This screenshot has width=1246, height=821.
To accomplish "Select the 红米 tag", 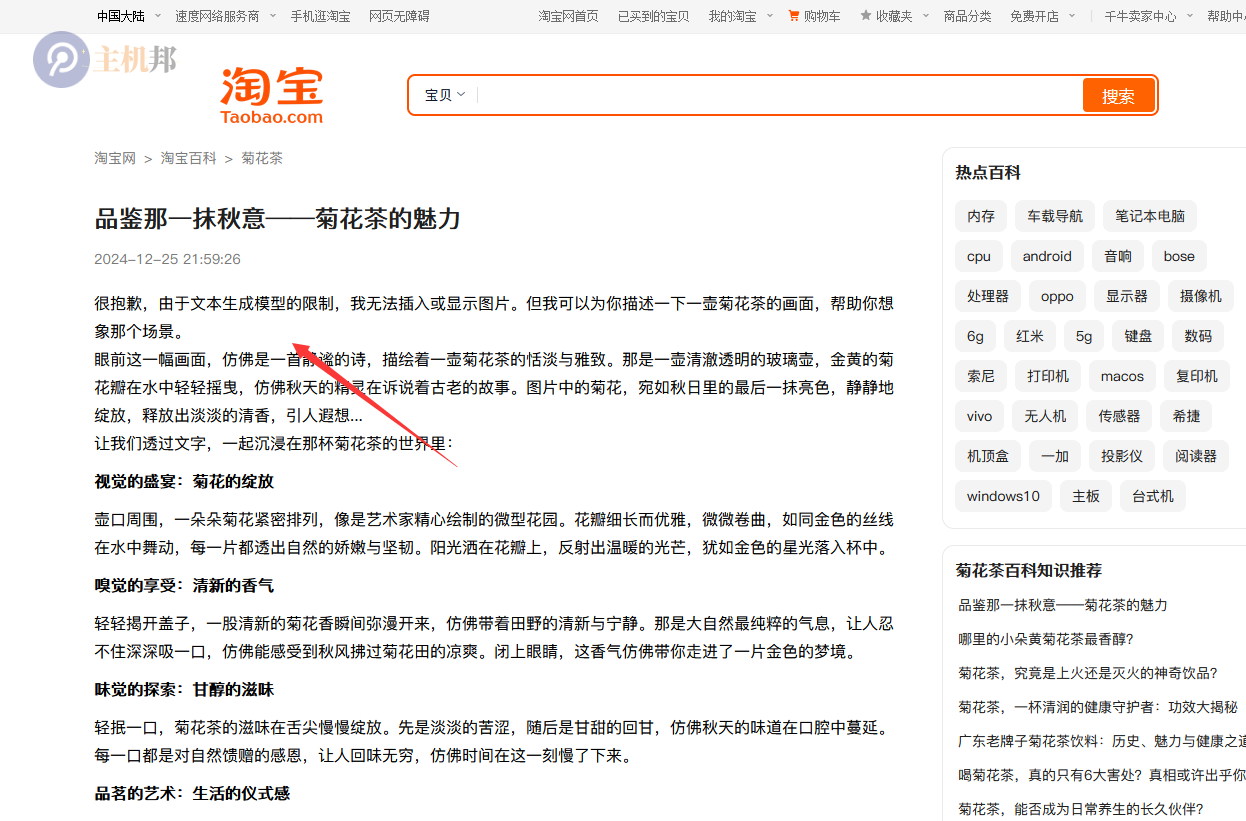I will point(1030,336).
